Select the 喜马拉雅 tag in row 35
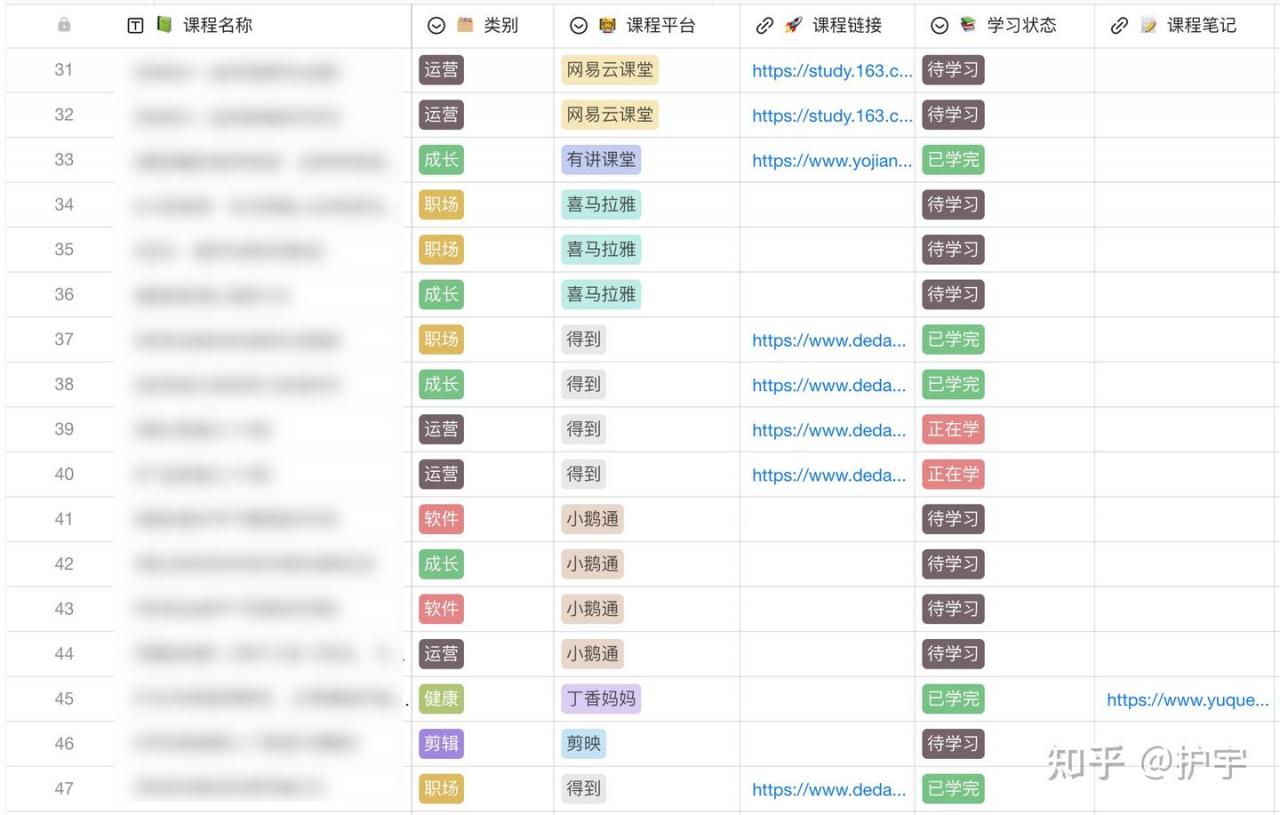The width and height of the screenshot is (1280, 815). click(x=601, y=250)
